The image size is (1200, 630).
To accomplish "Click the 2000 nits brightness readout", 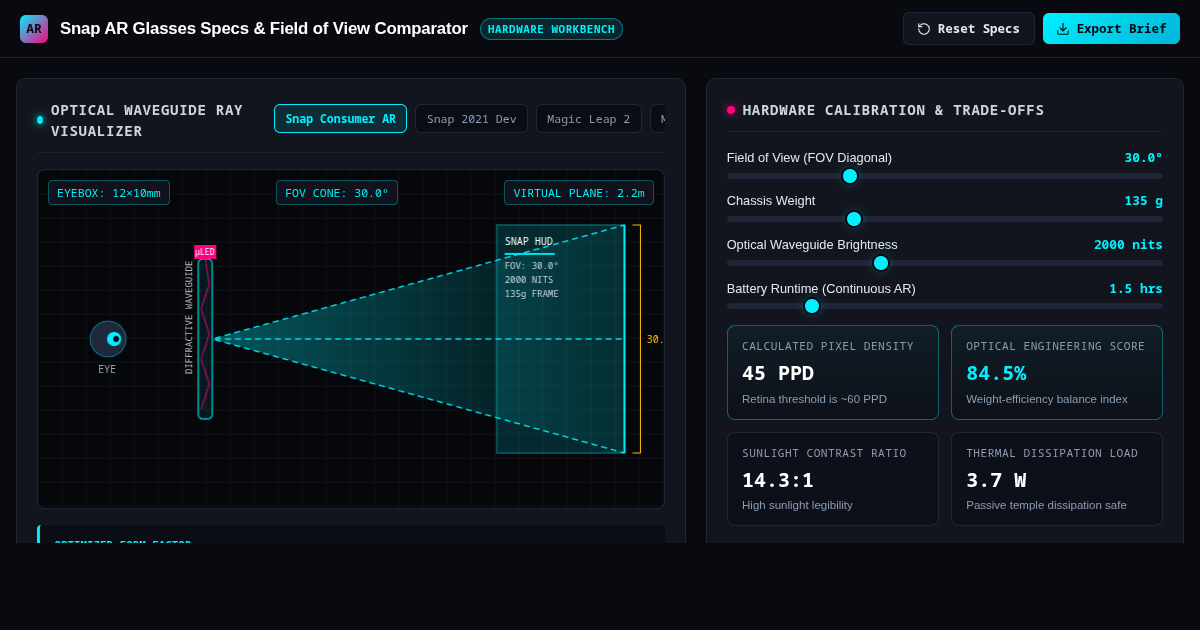I will [1128, 244].
